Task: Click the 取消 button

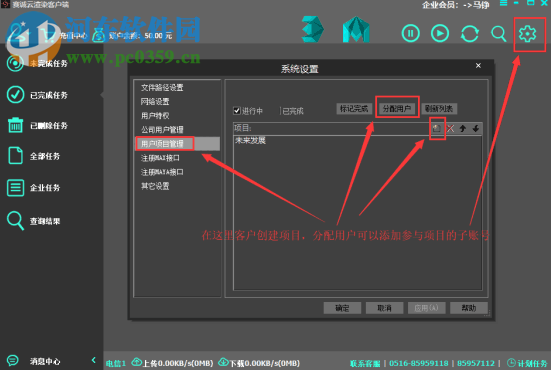Action: [384, 308]
